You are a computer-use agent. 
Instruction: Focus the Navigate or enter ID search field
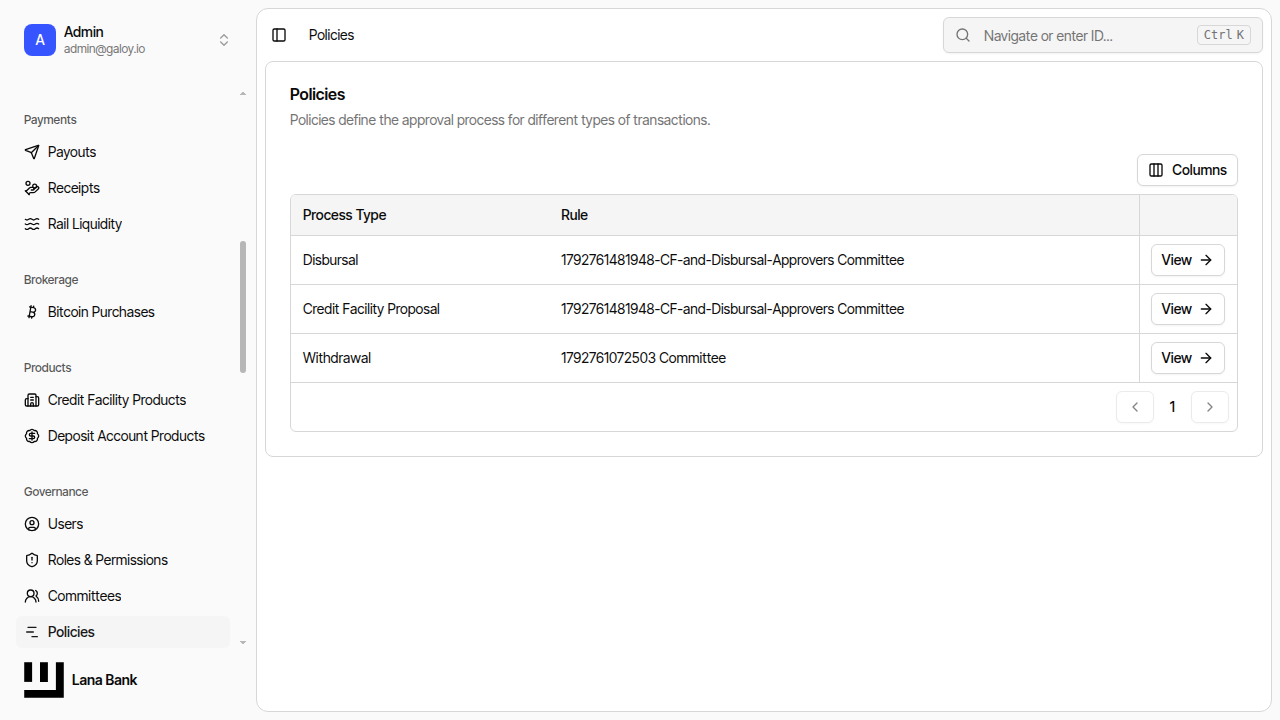click(1103, 35)
